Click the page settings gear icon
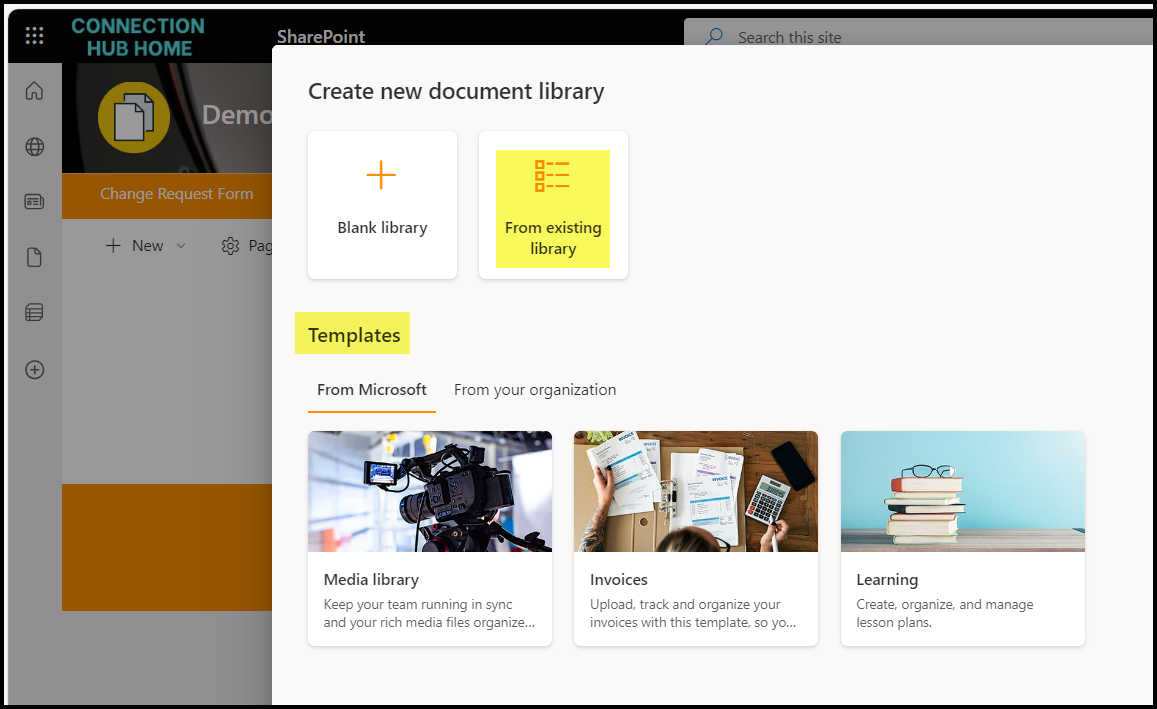Viewport: 1157px width, 709px height. click(x=230, y=246)
